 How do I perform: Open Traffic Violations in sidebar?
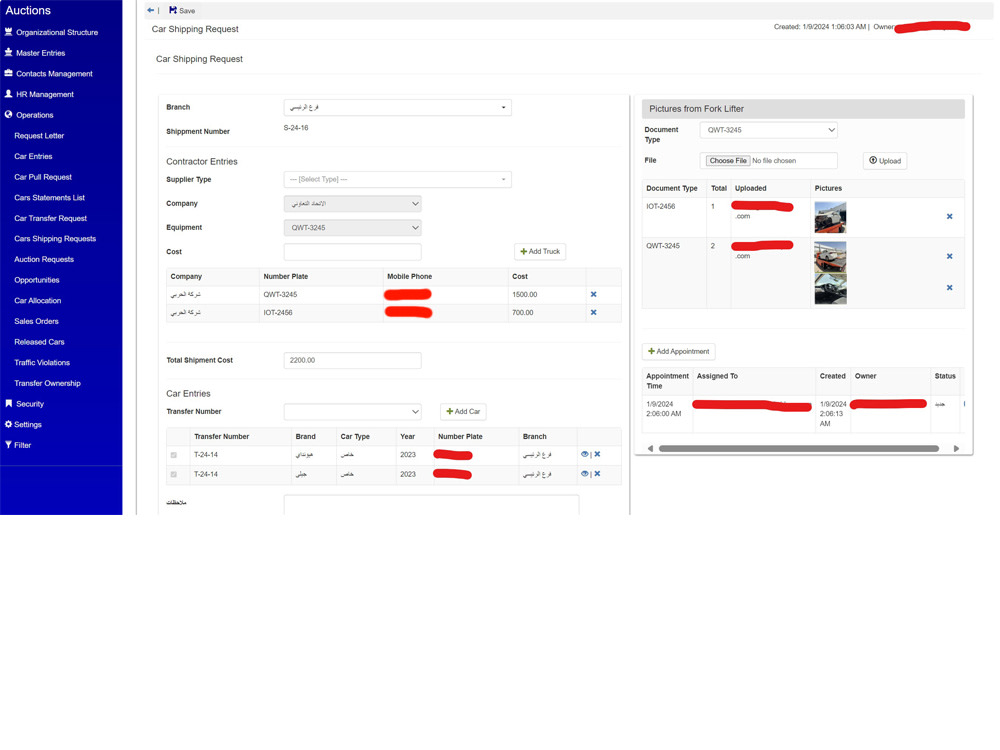coord(42,362)
